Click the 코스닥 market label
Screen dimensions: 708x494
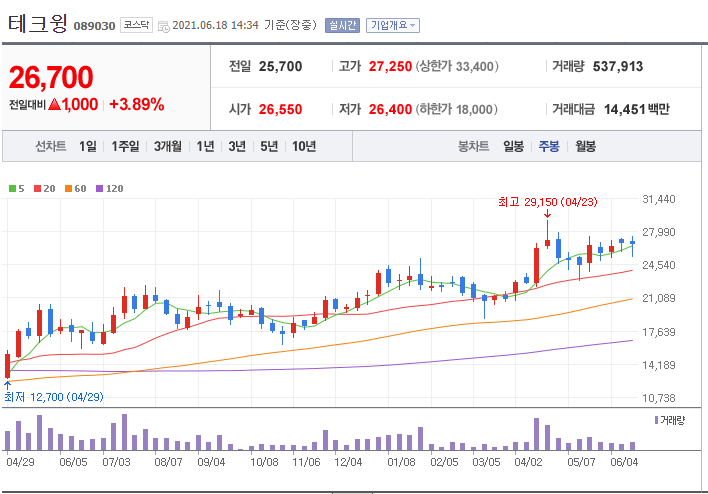[x=136, y=25]
